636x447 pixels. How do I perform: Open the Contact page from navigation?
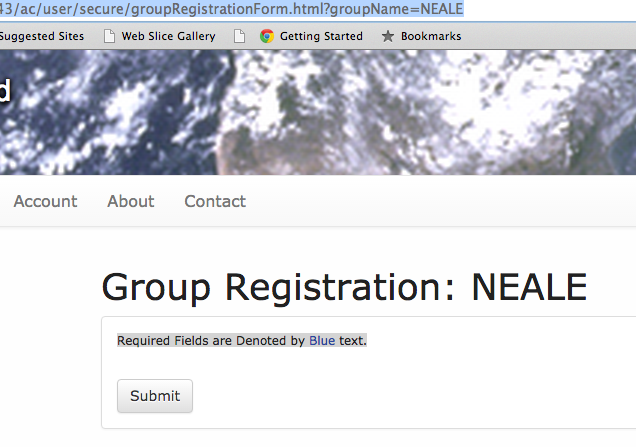point(215,201)
